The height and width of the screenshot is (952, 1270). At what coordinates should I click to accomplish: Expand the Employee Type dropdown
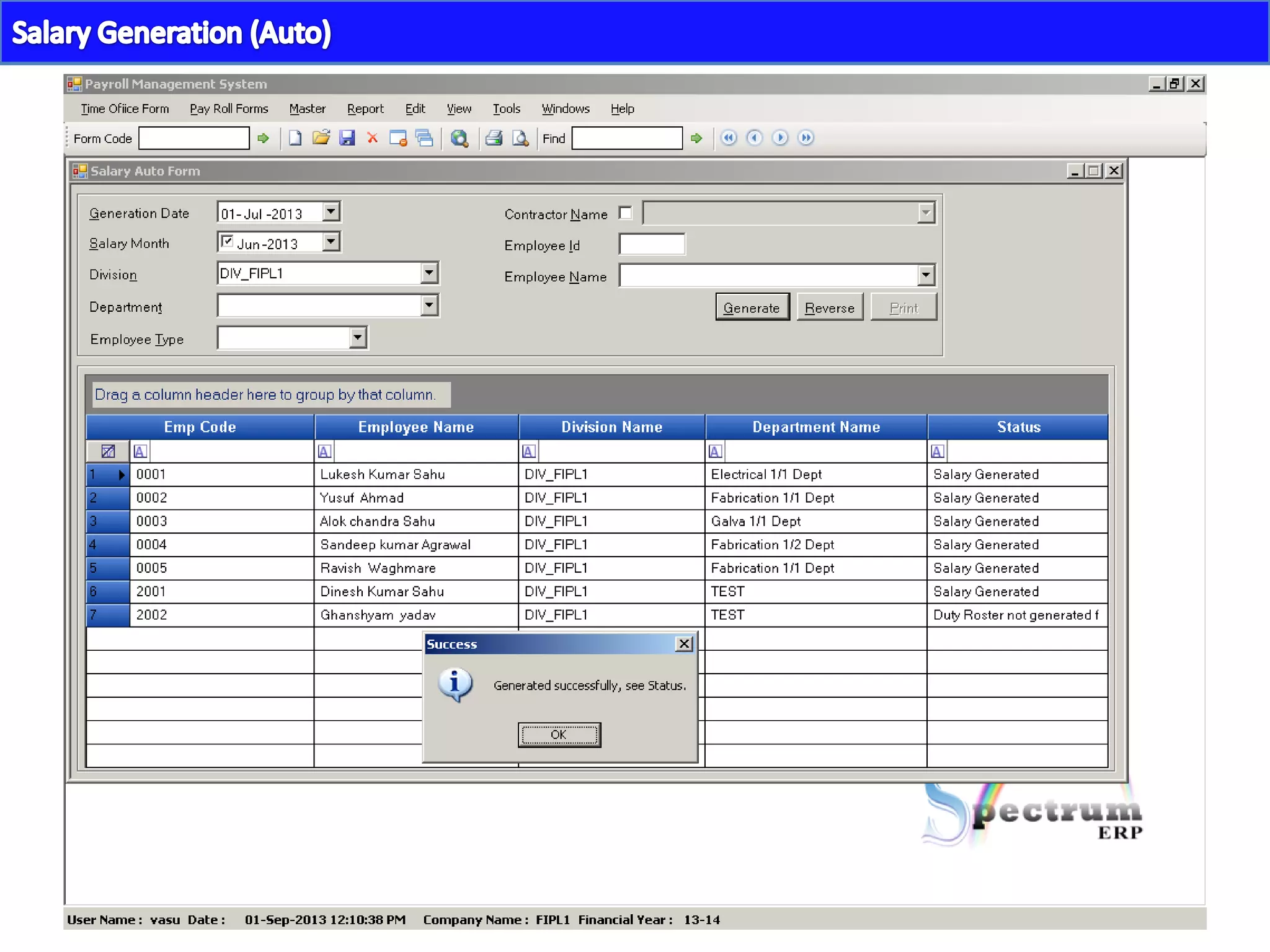point(357,338)
